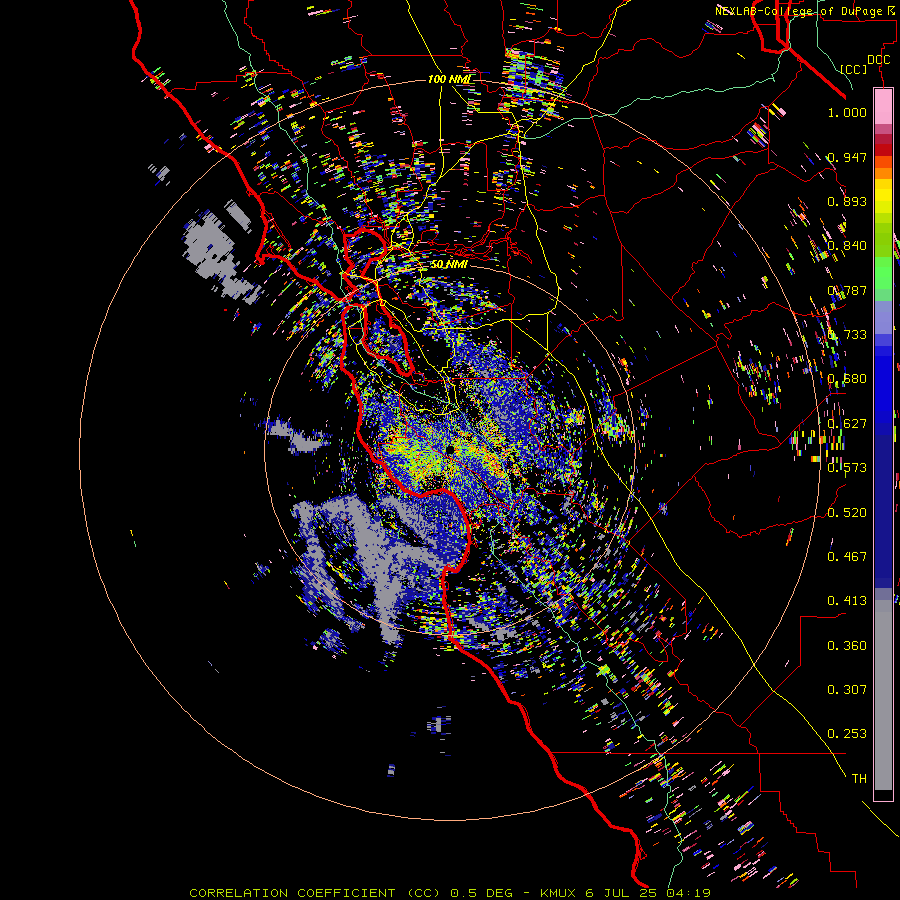Select the 0.360 scale value

pyautogui.click(x=847, y=646)
